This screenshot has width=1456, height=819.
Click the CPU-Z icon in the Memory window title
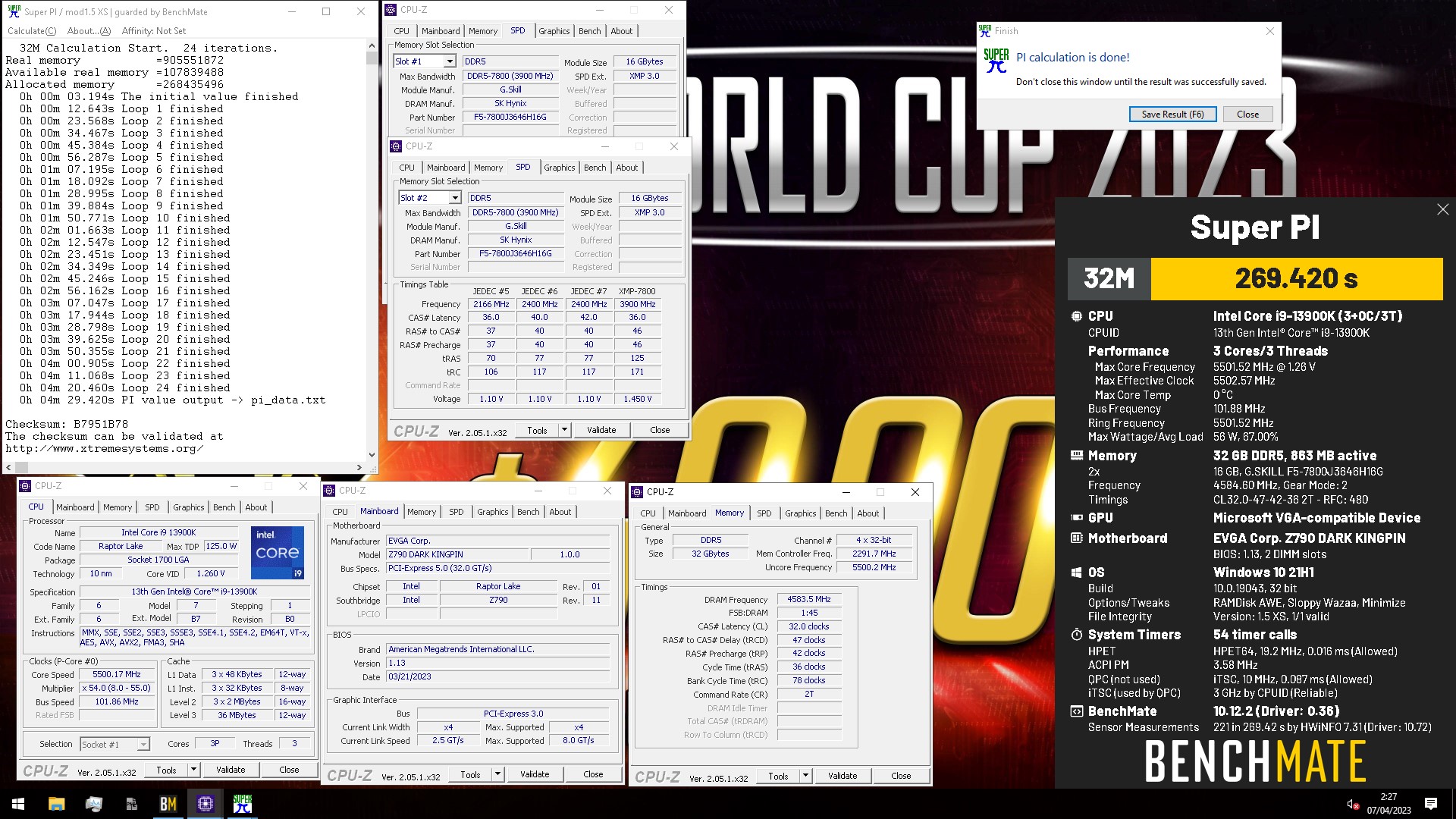(637, 492)
